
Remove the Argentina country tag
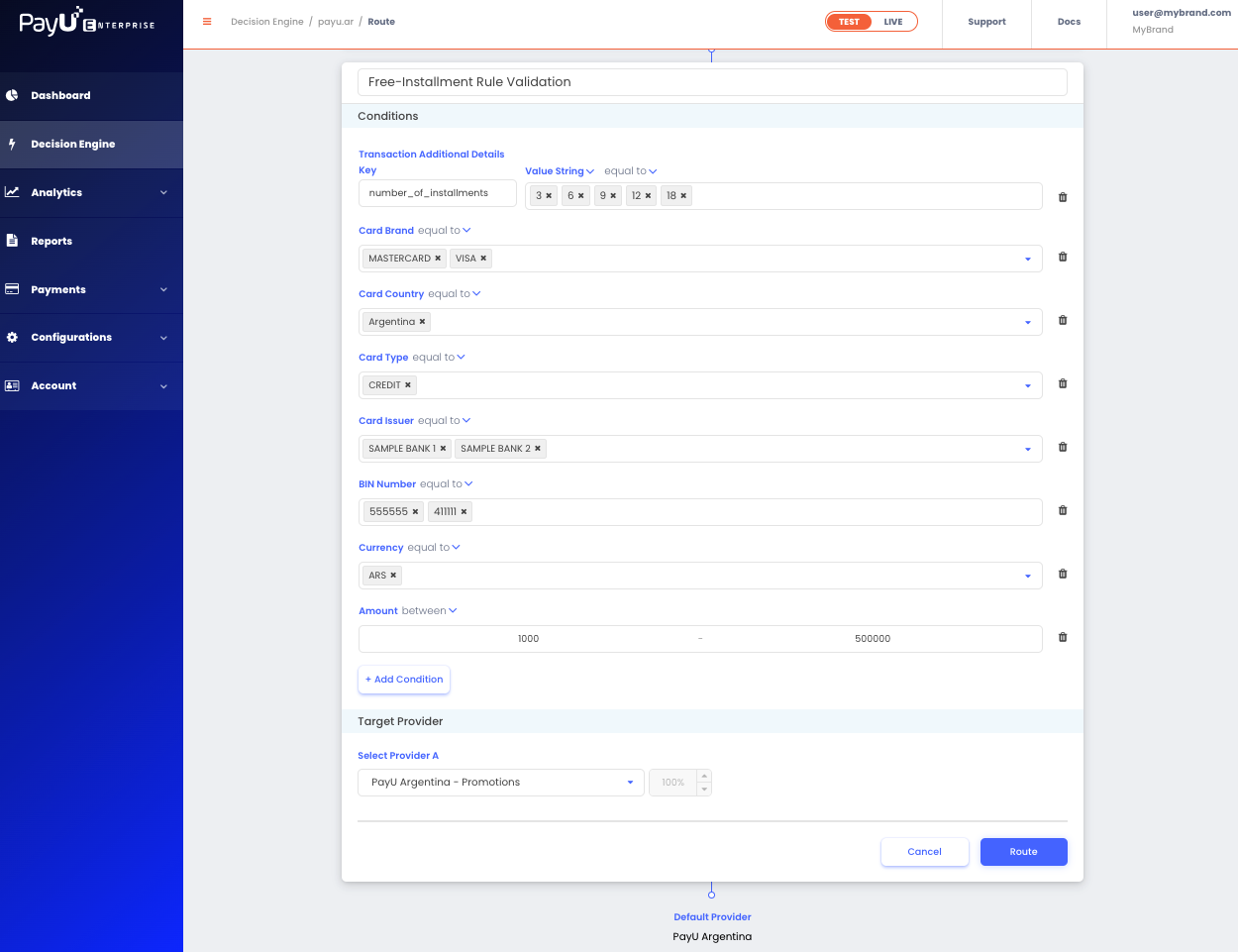pos(422,322)
